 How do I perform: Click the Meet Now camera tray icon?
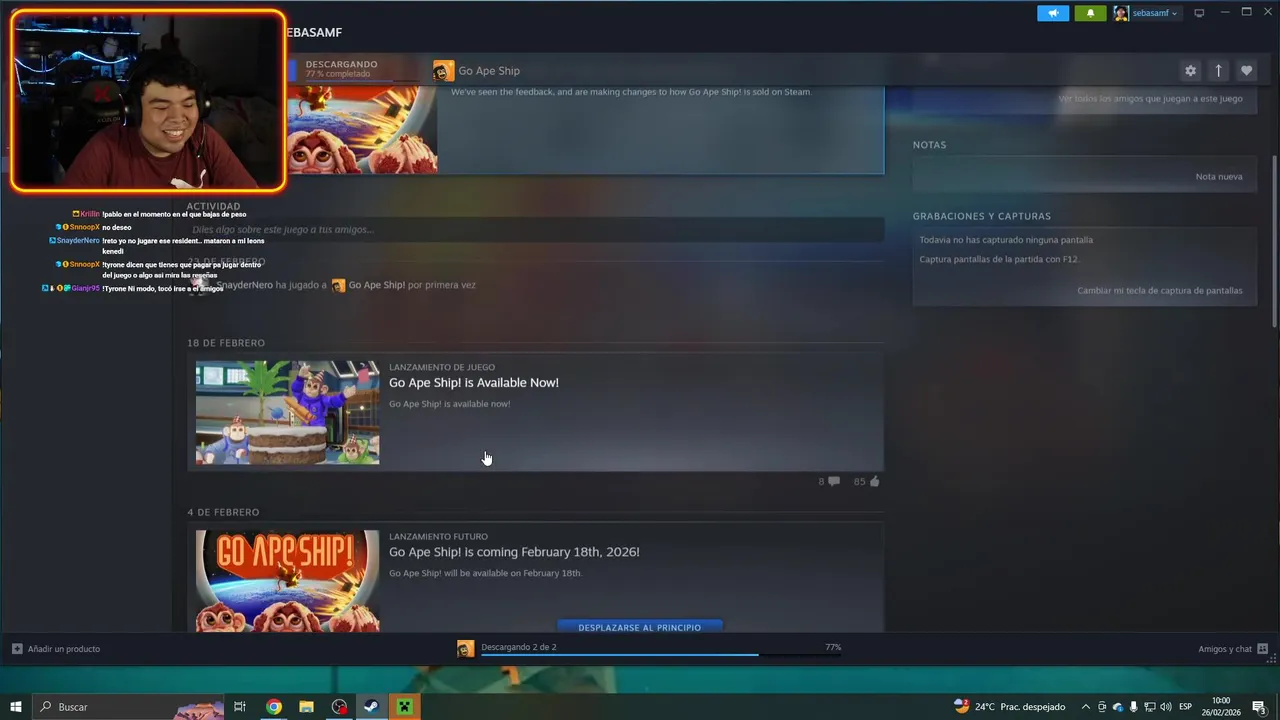tap(1102, 707)
